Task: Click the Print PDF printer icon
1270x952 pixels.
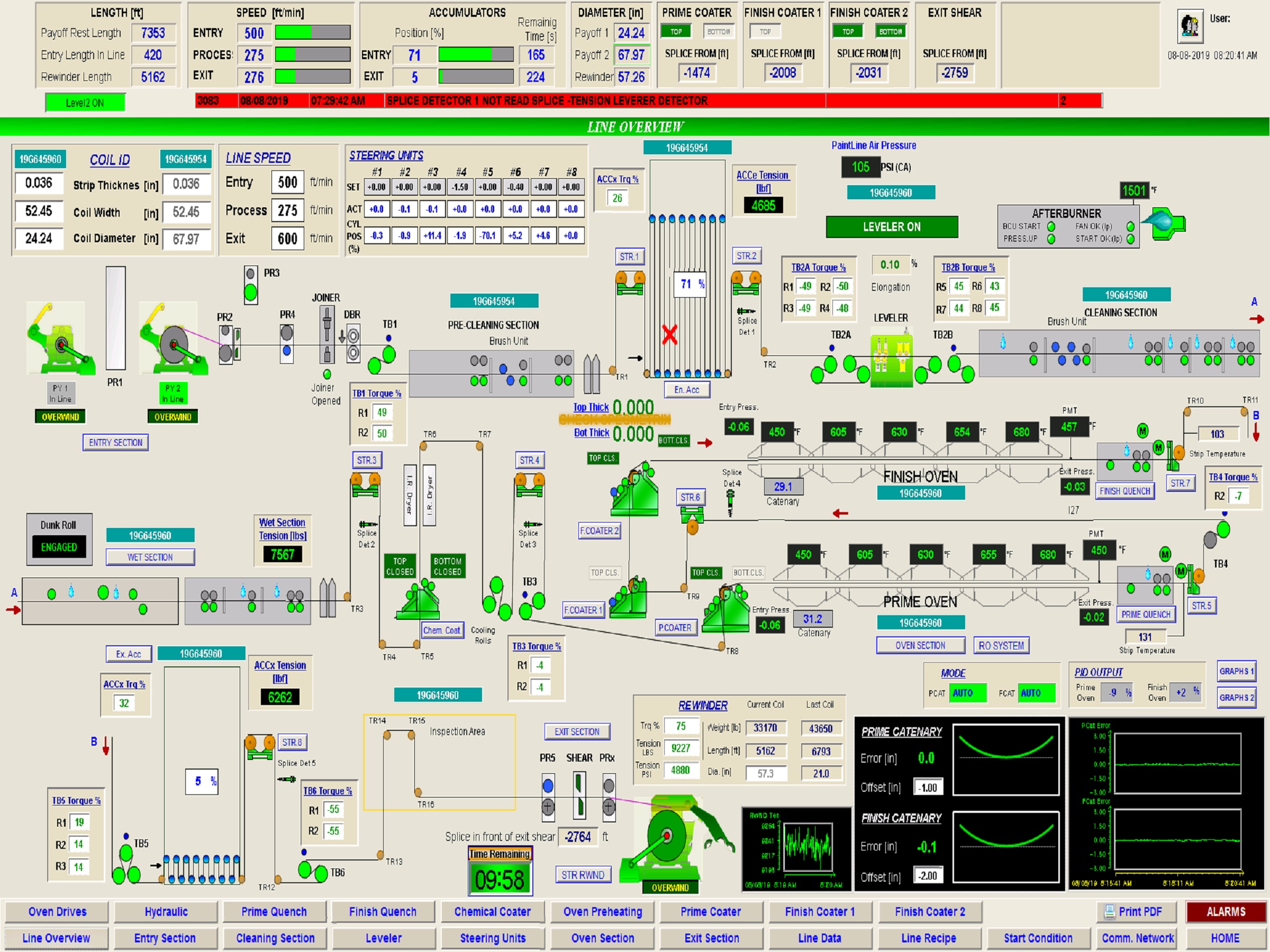Action: (x=1110, y=912)
